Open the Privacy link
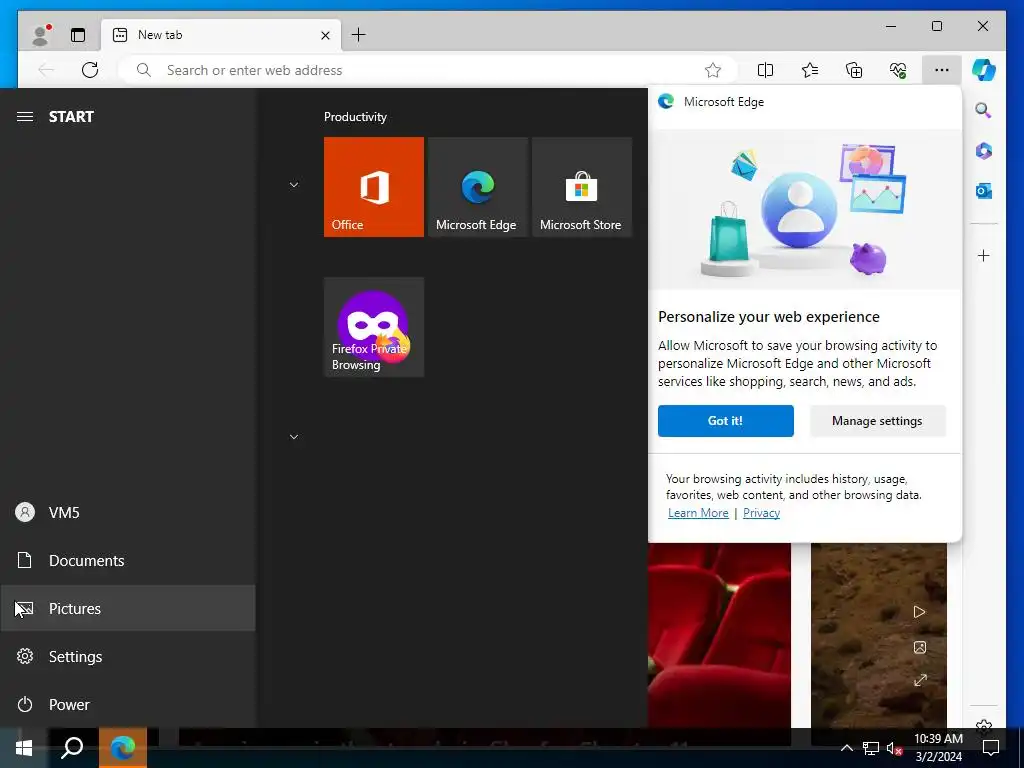Viewport: 1024px width, 768px height. click(761, 513)
